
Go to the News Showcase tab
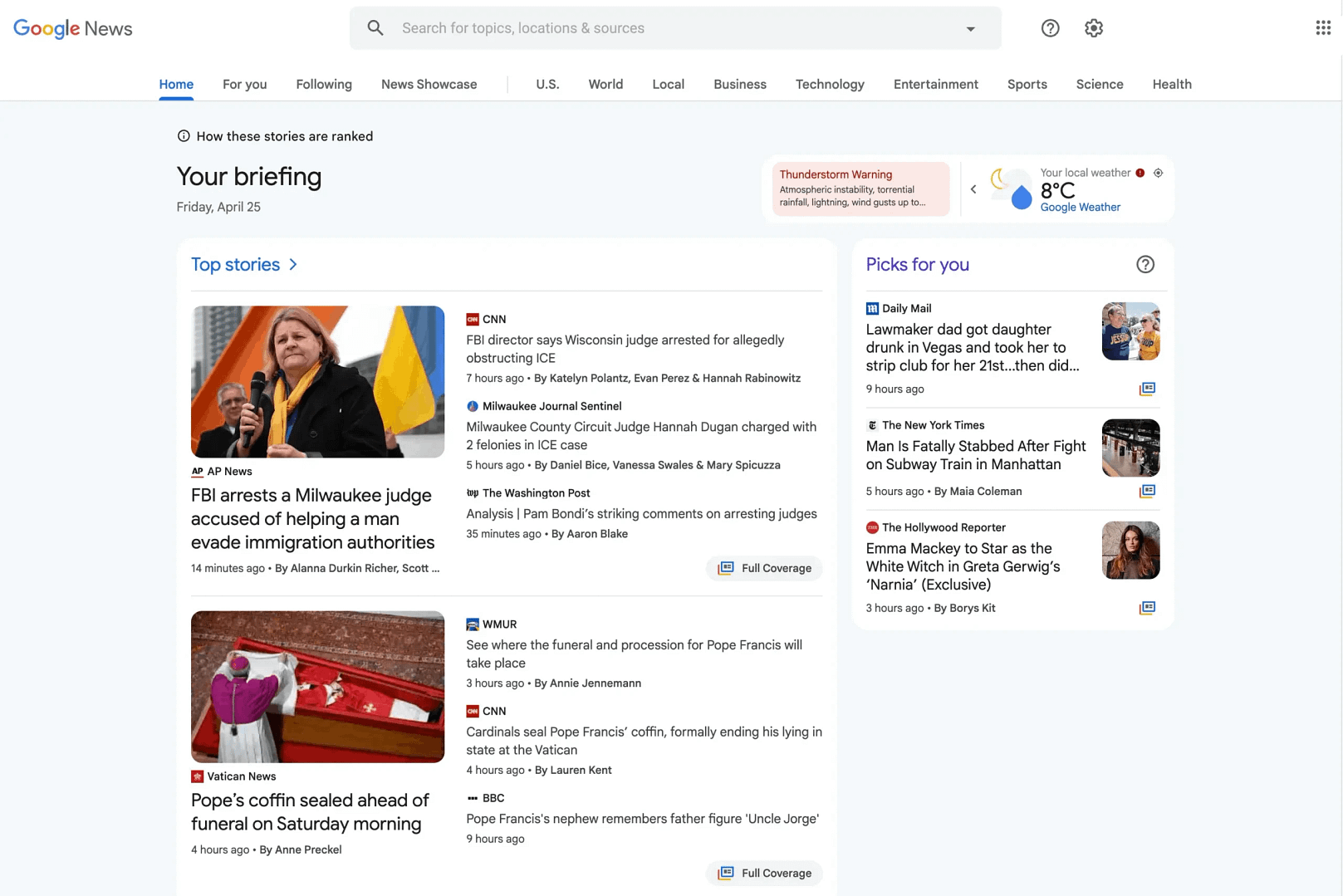[429, 85]
